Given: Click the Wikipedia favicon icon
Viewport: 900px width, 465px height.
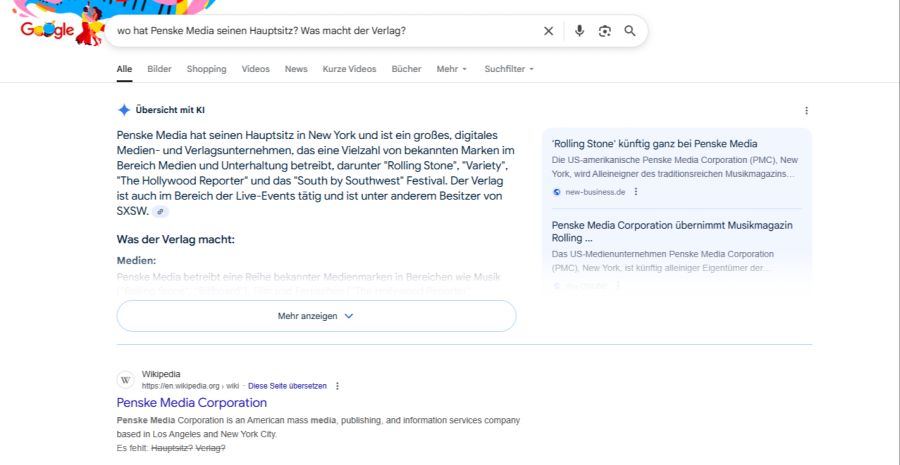Looking at the screenshot, I should pos(126,380).
